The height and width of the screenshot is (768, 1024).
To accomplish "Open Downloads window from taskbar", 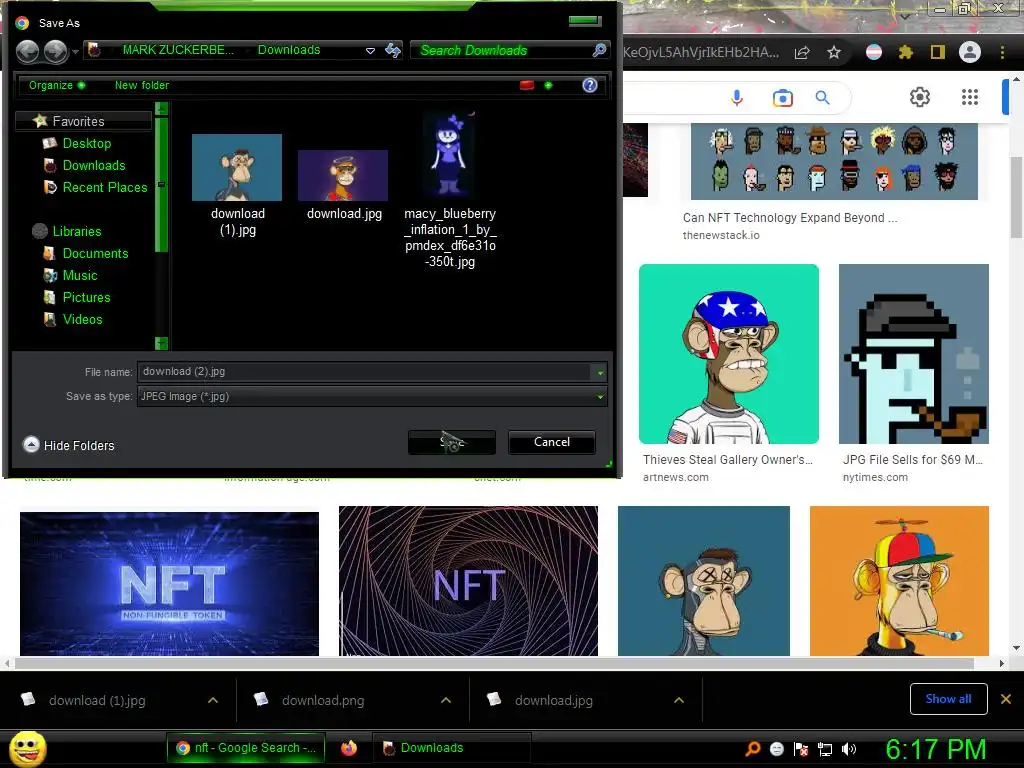I will coord(452,748).
